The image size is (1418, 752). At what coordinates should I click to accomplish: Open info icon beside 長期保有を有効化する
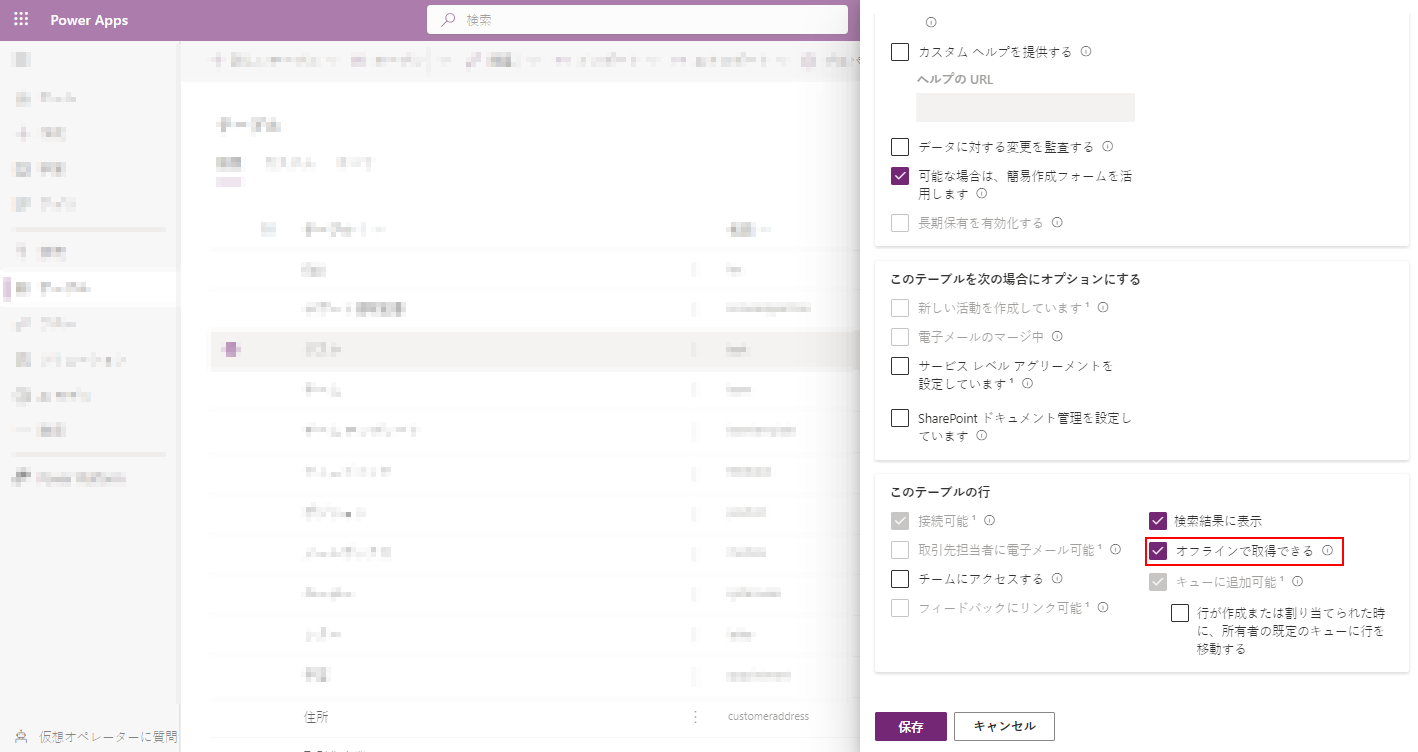point(1057,223)
